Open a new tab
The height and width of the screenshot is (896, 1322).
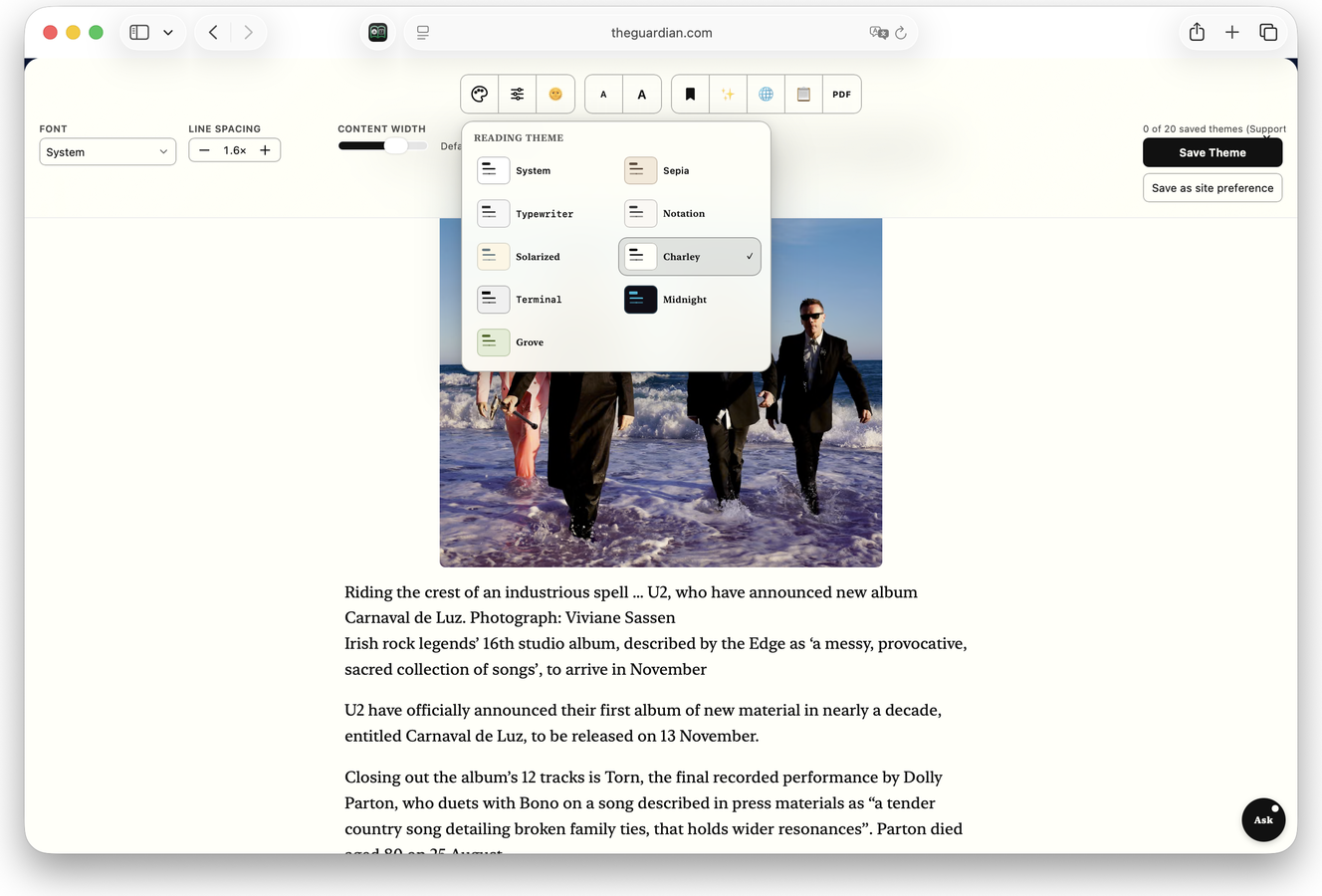point(1232,33)
